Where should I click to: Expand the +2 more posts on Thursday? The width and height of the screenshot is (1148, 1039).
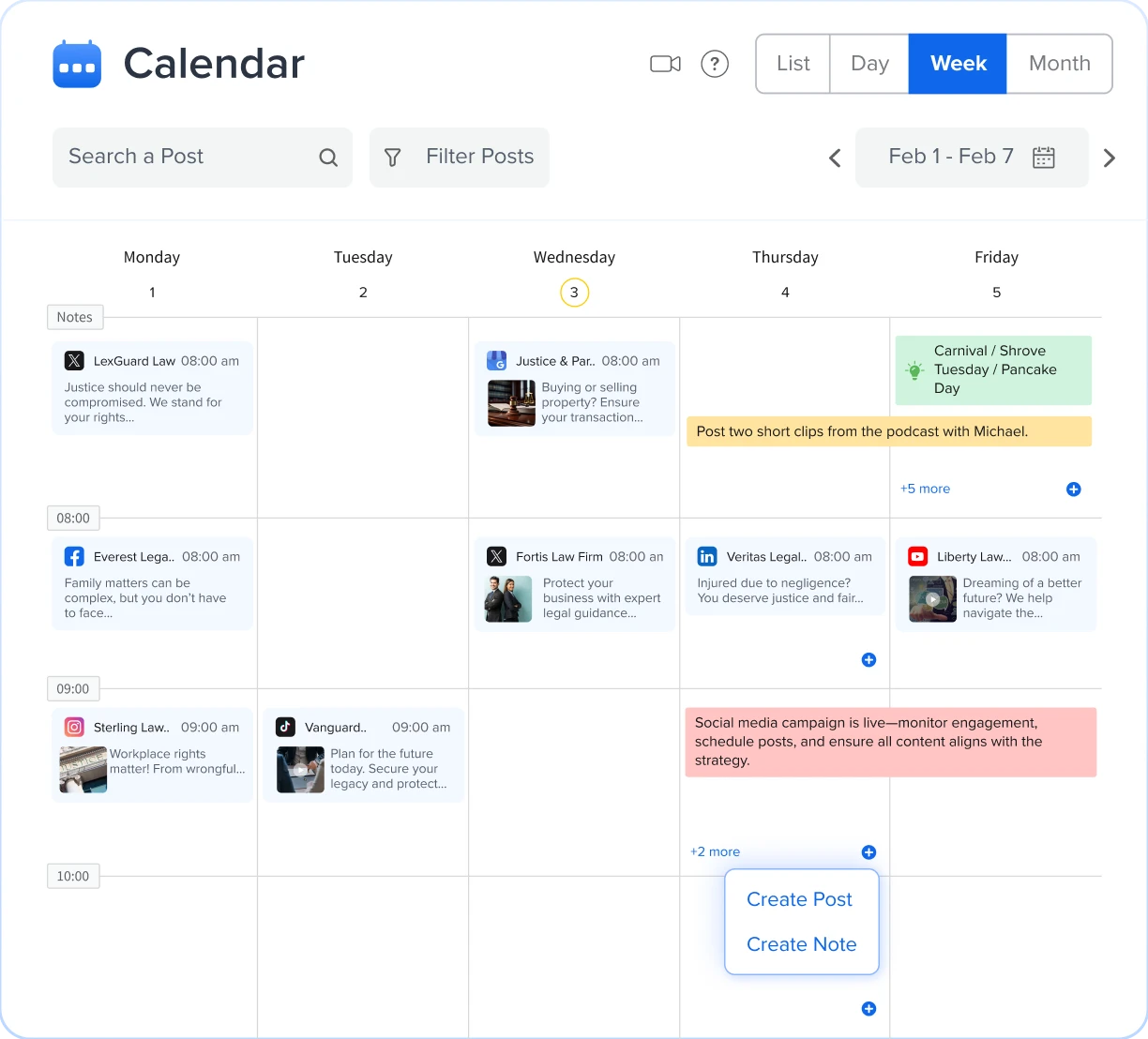(715, 851)
